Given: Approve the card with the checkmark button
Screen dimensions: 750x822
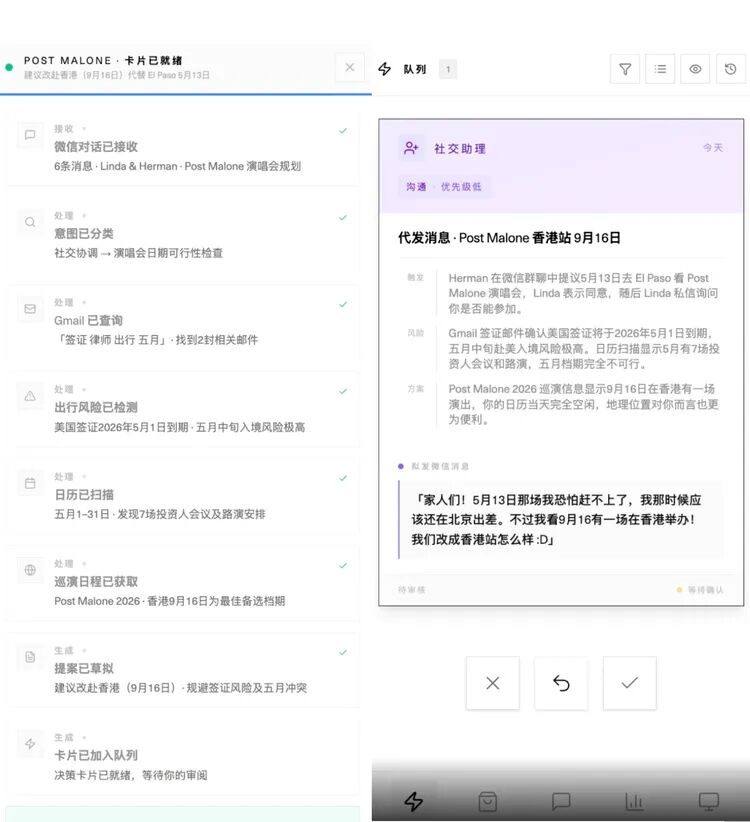Looking at the screenshot, I should [629, 683].
